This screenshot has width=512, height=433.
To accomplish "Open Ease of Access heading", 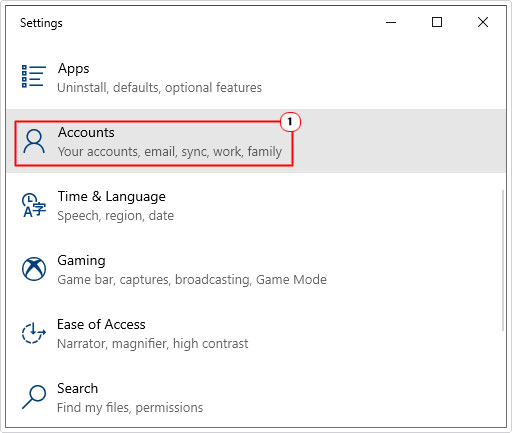I will pos(101,324).
